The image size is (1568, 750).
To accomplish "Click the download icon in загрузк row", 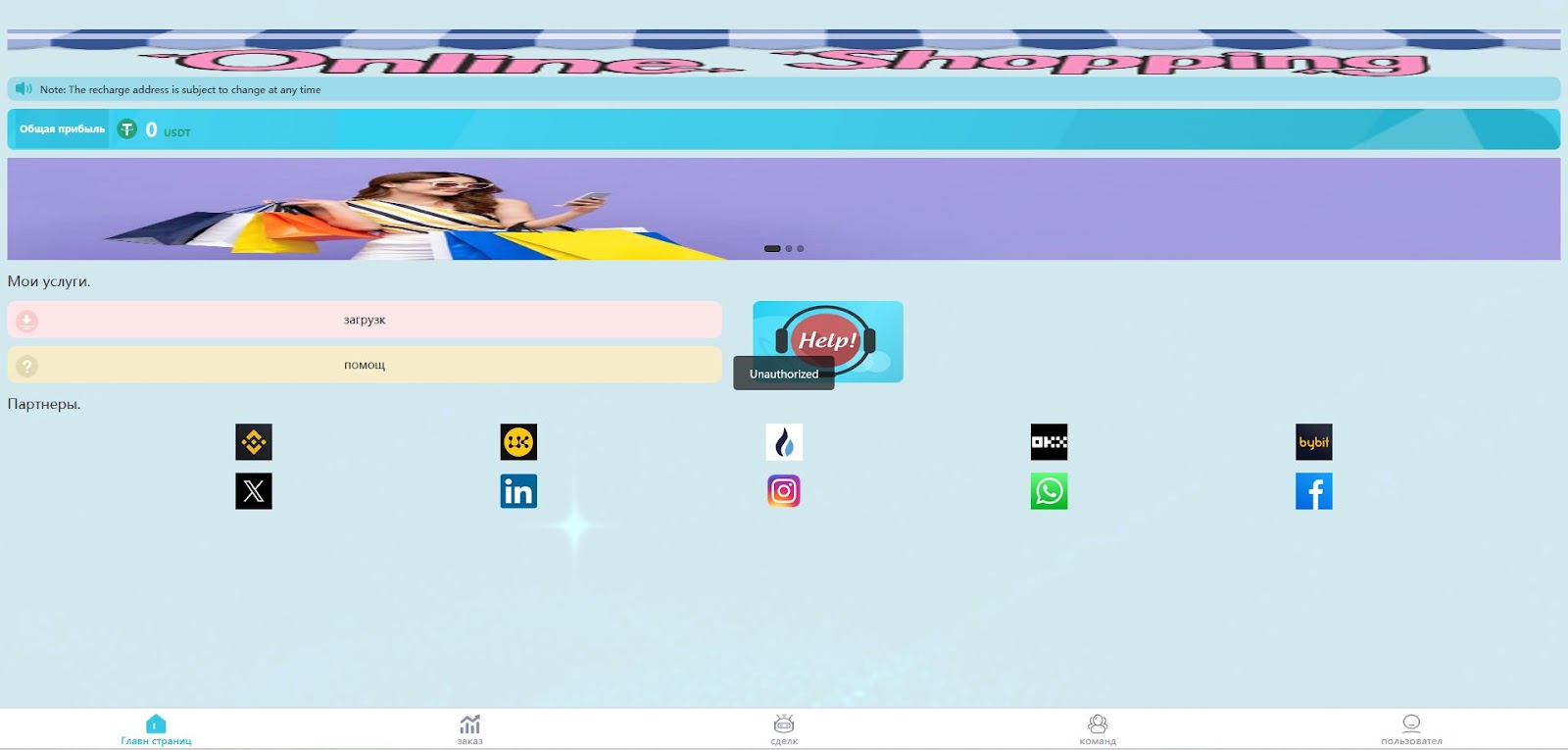I will 27,321.
